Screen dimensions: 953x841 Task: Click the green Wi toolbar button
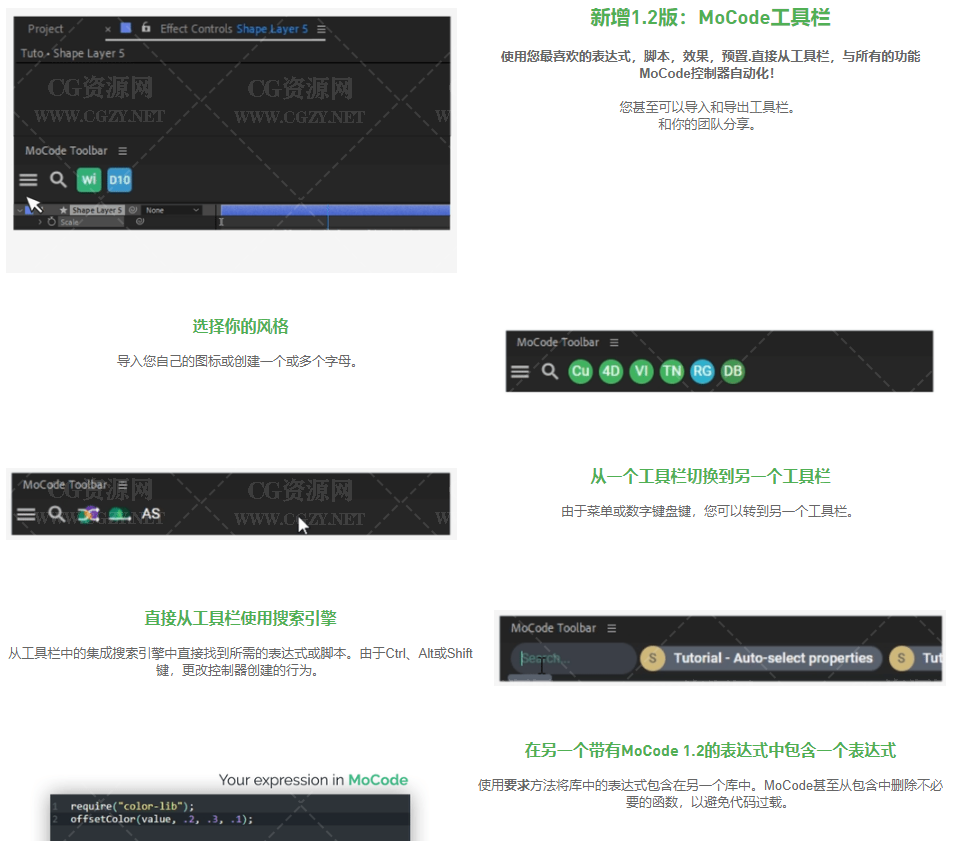pyautogui.click(x=90, y=180)
